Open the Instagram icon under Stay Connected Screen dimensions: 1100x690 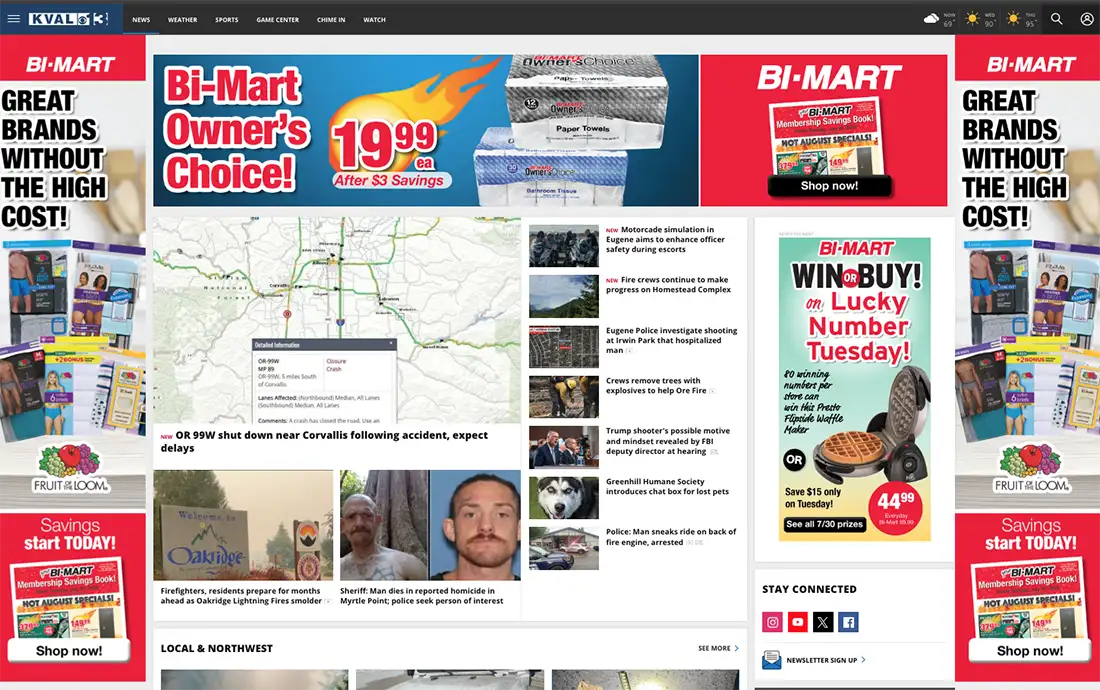click(x=772, y=622)
